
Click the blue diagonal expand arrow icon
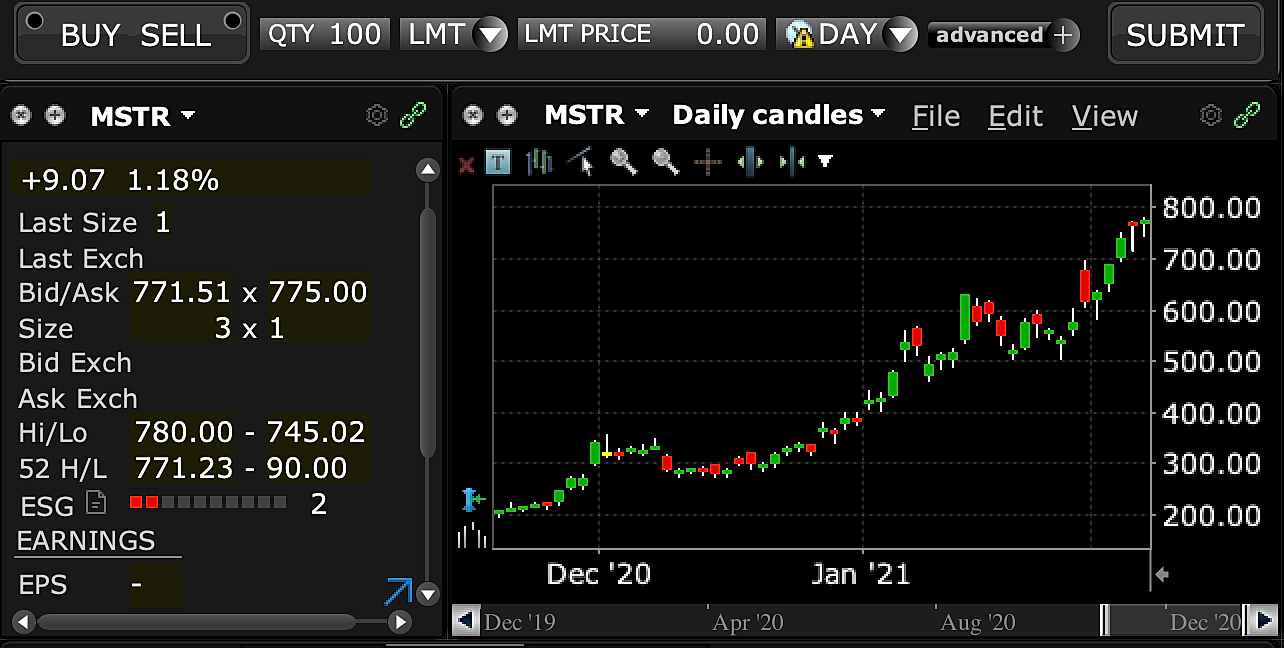pos(398,591)
